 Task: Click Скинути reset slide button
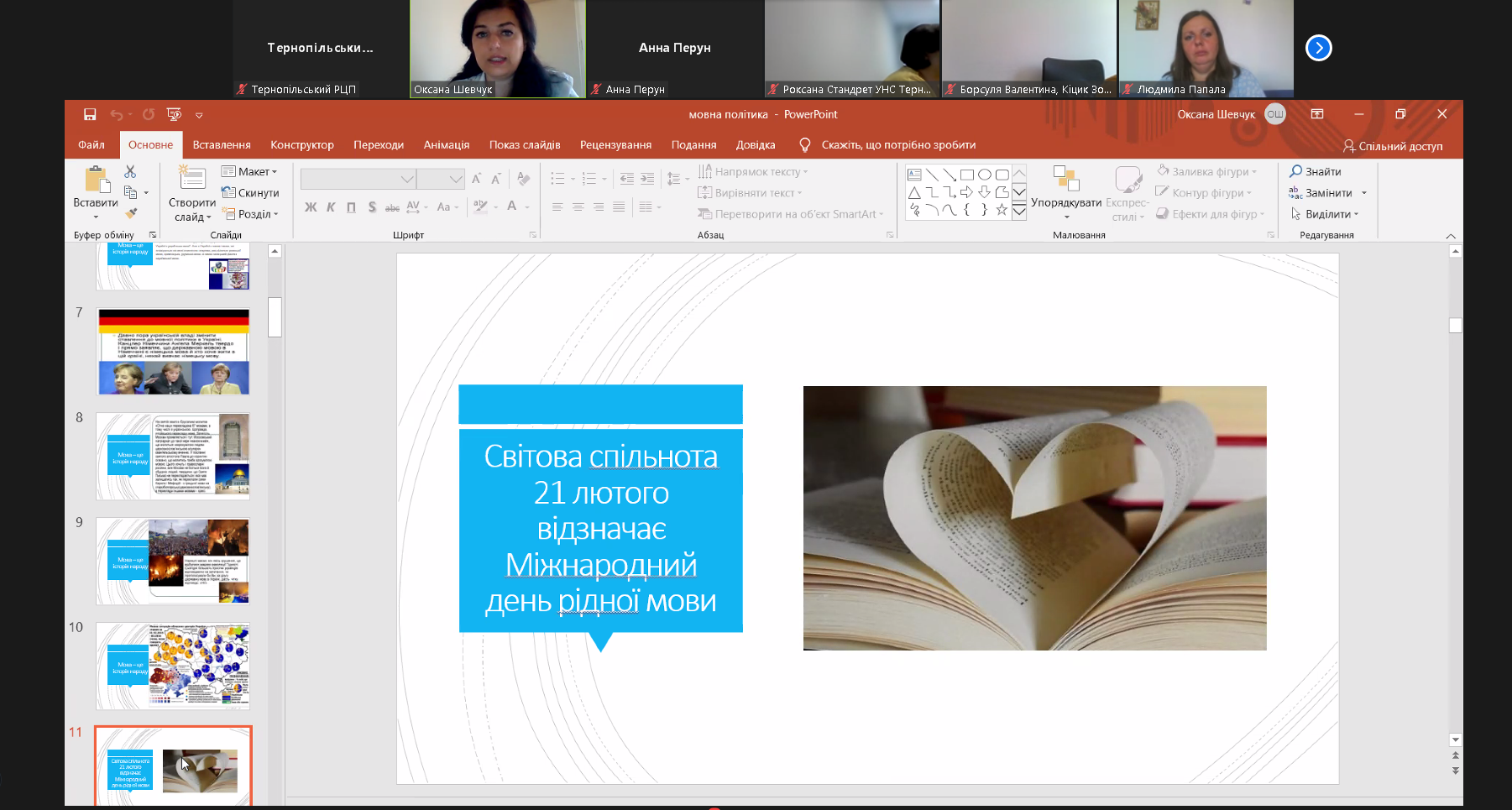250,192
